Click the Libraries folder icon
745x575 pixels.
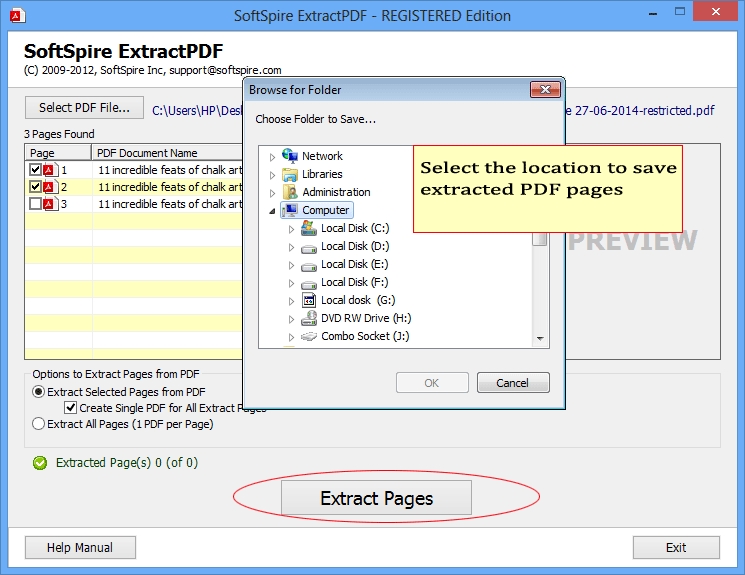click(290, 174)
